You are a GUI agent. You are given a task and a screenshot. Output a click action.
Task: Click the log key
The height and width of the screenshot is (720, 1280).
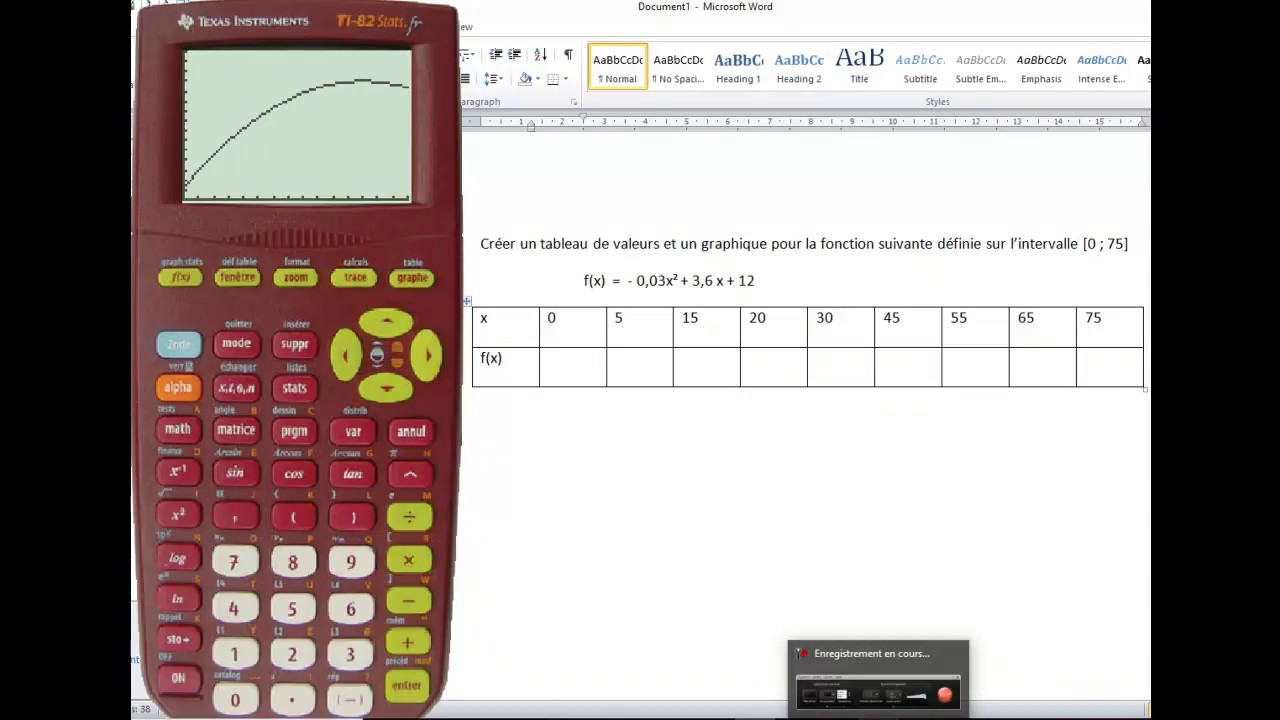pos(177,559)
